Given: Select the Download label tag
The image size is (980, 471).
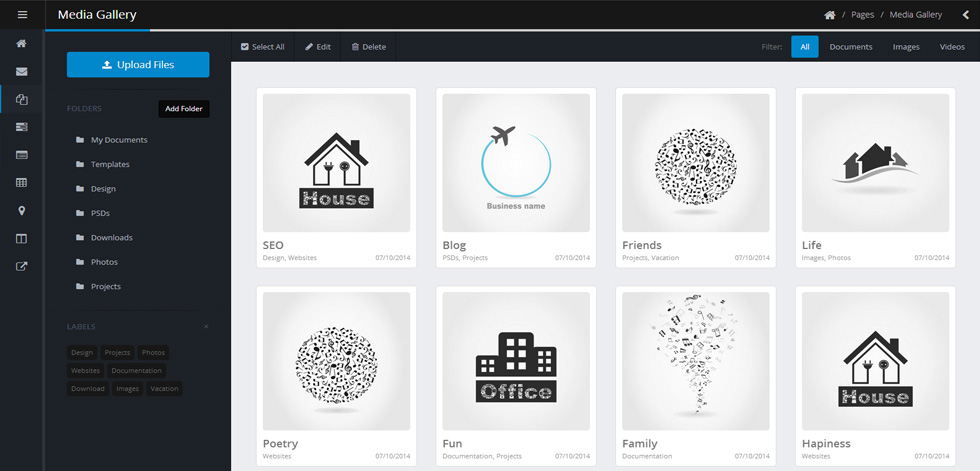Looking at the screenshot, I should pyautogui.click(x=88, y=389).
